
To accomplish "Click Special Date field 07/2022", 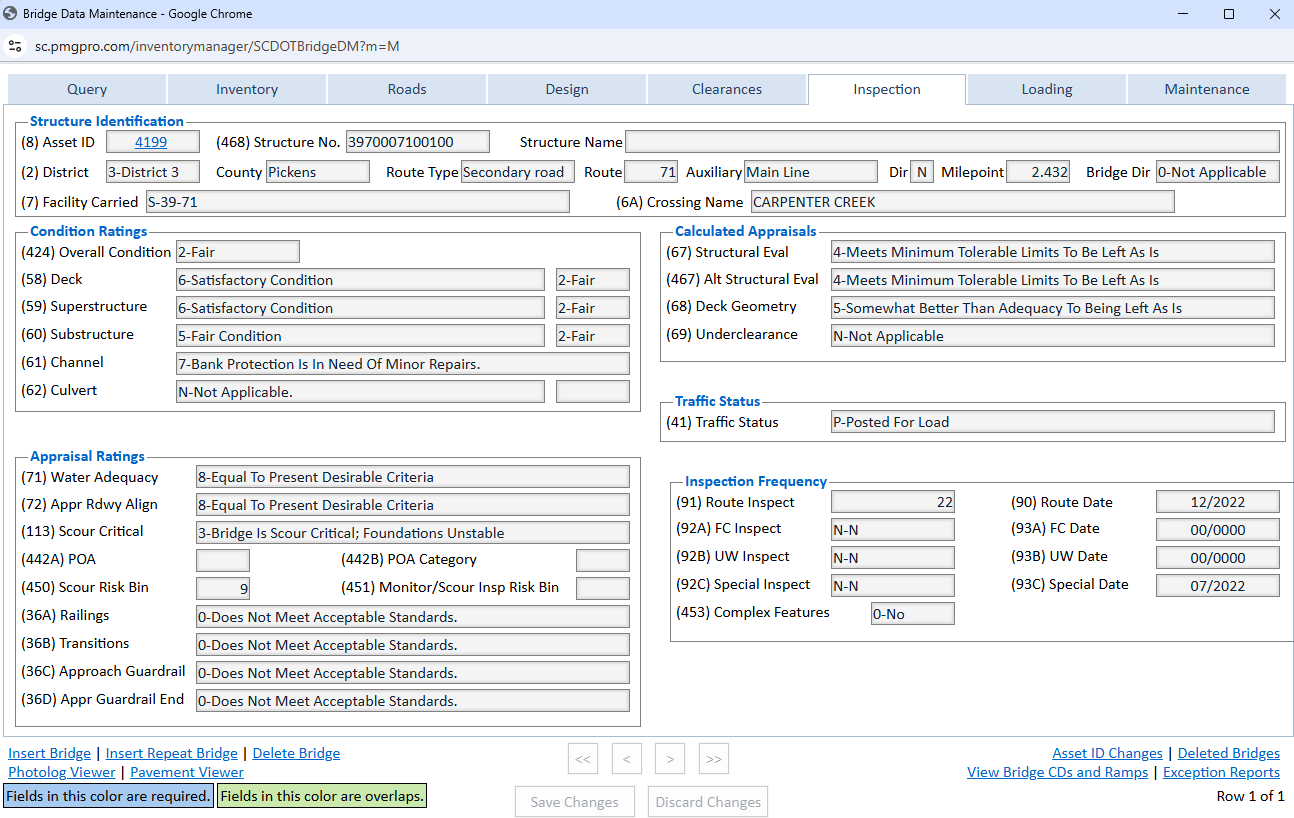I will coord(1218,586).
